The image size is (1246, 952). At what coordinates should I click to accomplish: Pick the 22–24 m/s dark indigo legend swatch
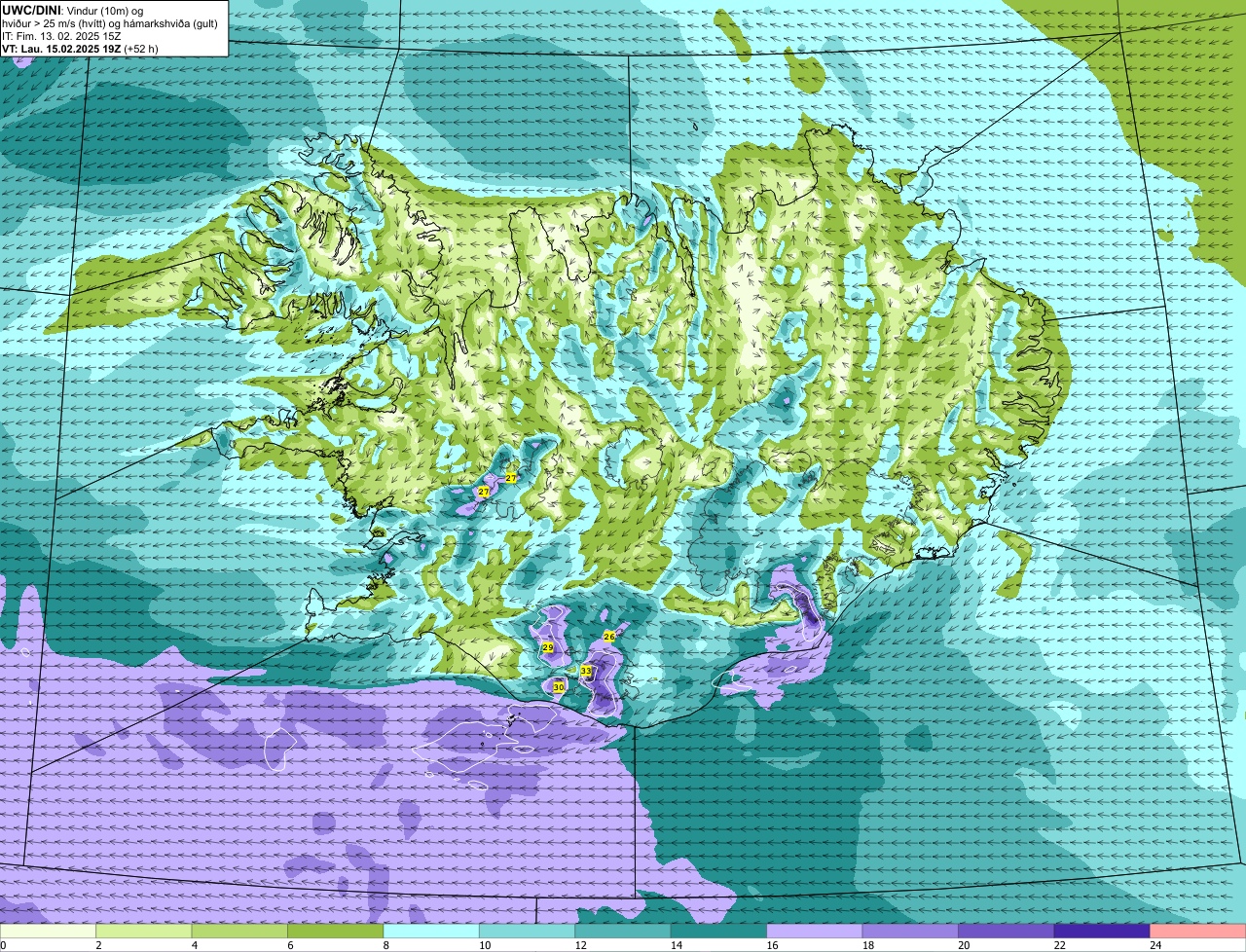(x=1102, y=931)
